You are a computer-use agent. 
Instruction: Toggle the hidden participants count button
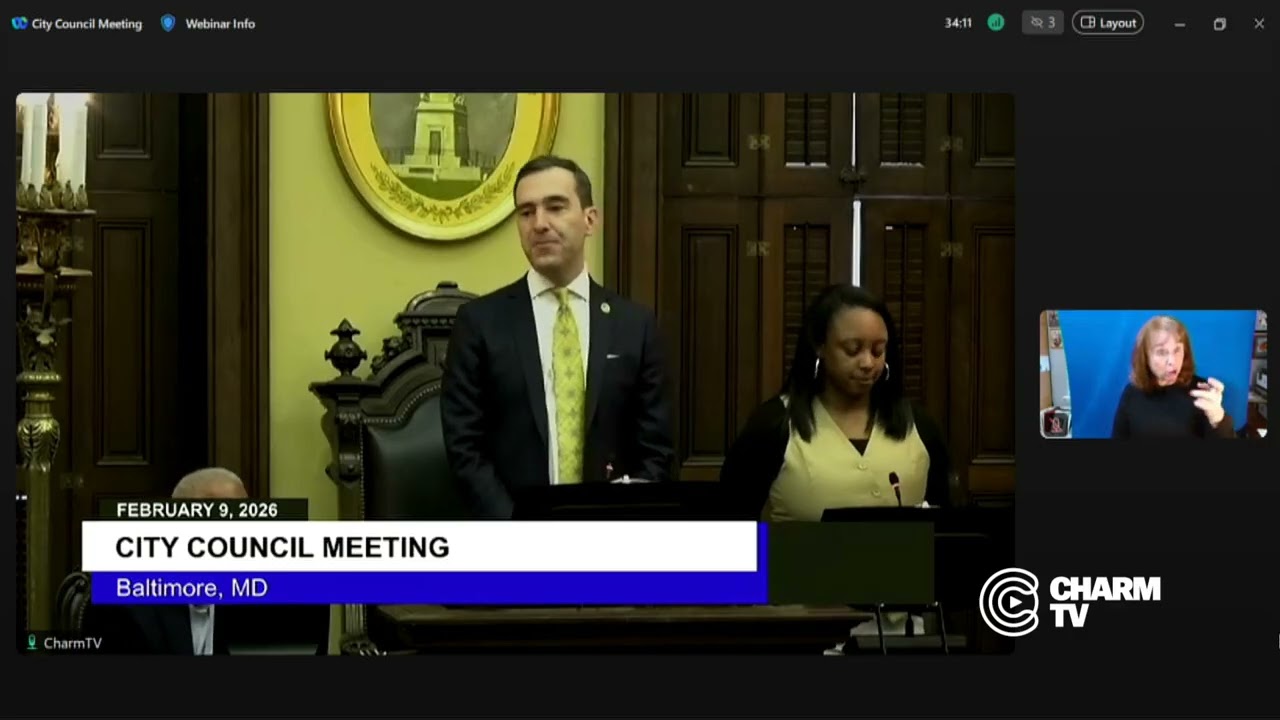[x=1043, y=23]
